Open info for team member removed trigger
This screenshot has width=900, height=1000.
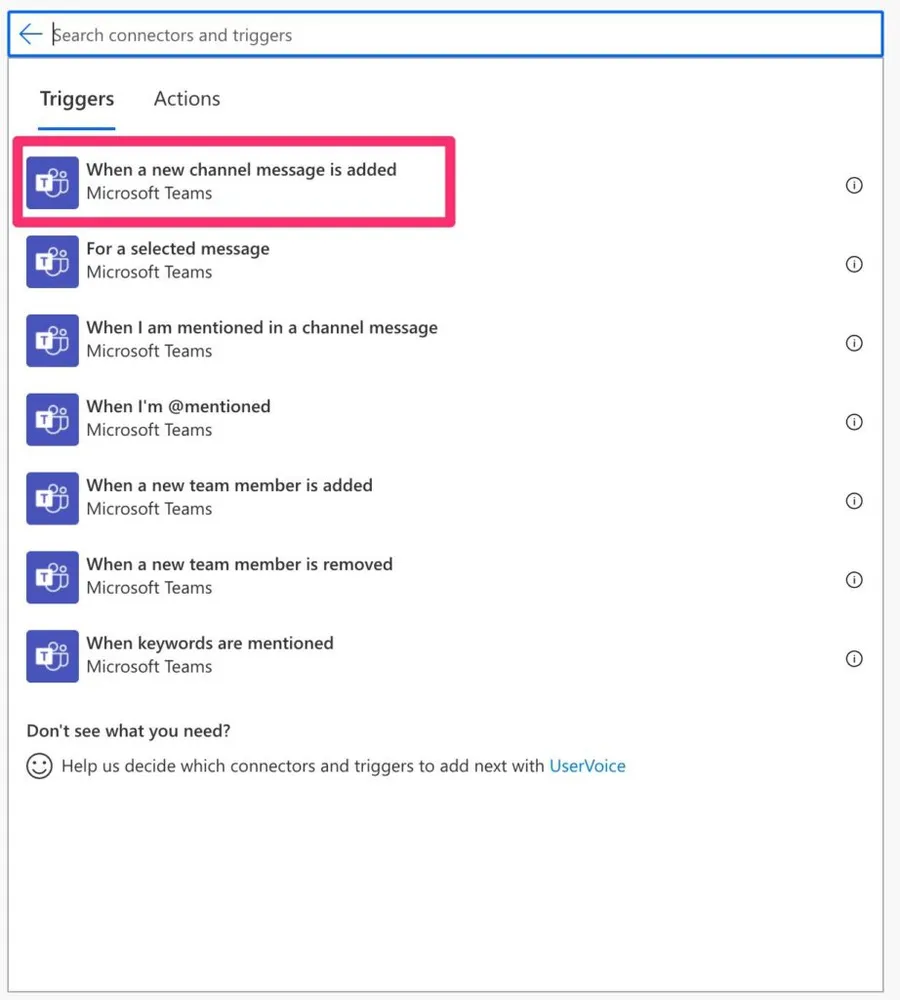tap(854, 580)
